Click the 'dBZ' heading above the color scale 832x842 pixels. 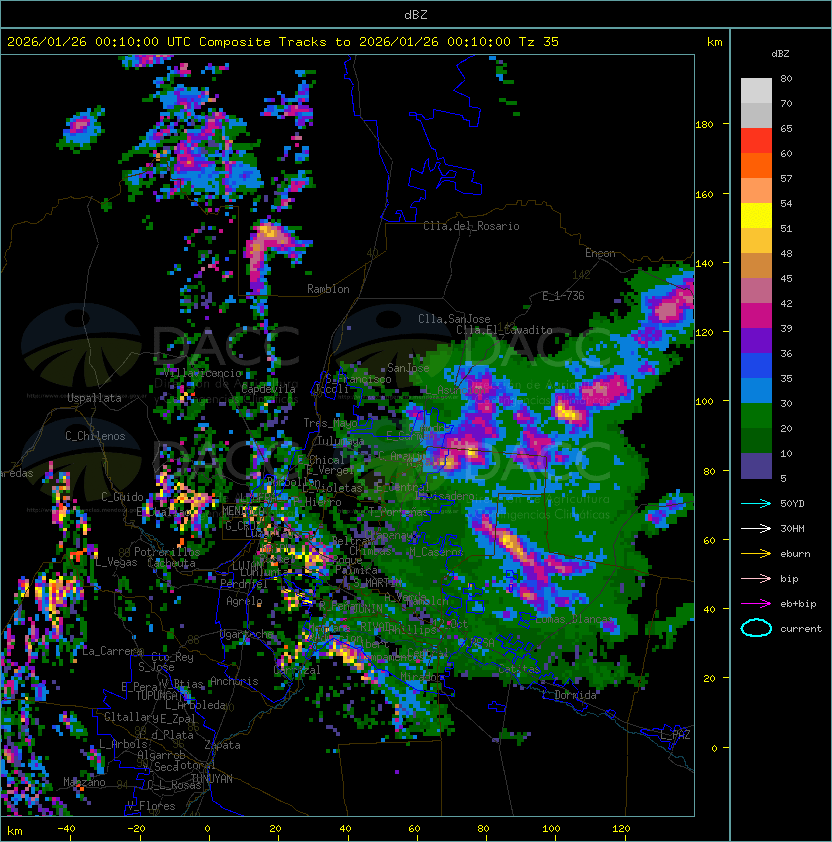(780, 54)
